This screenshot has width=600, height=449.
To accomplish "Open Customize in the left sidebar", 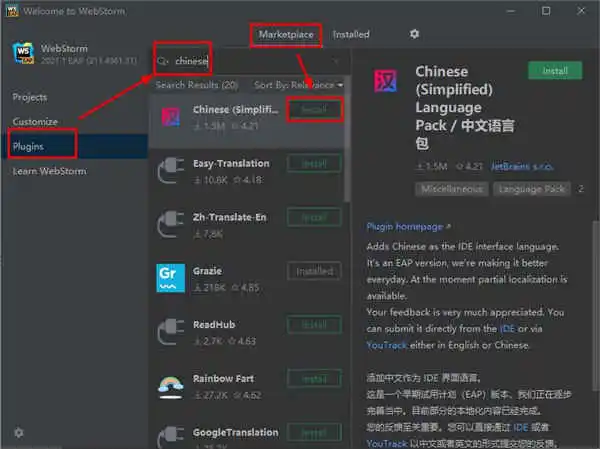I will [x=35, y=121].
